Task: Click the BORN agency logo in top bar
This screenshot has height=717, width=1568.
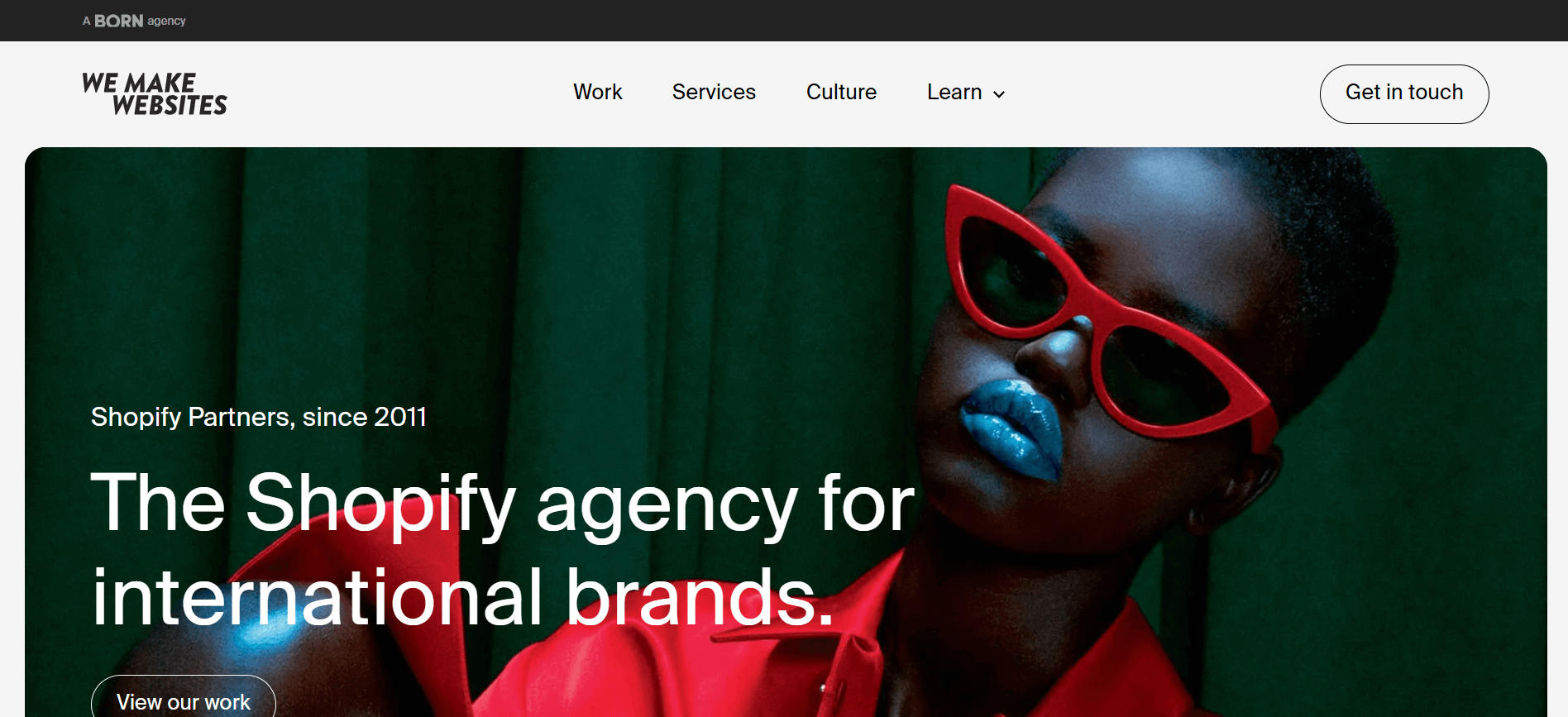Action: [134, 21]
